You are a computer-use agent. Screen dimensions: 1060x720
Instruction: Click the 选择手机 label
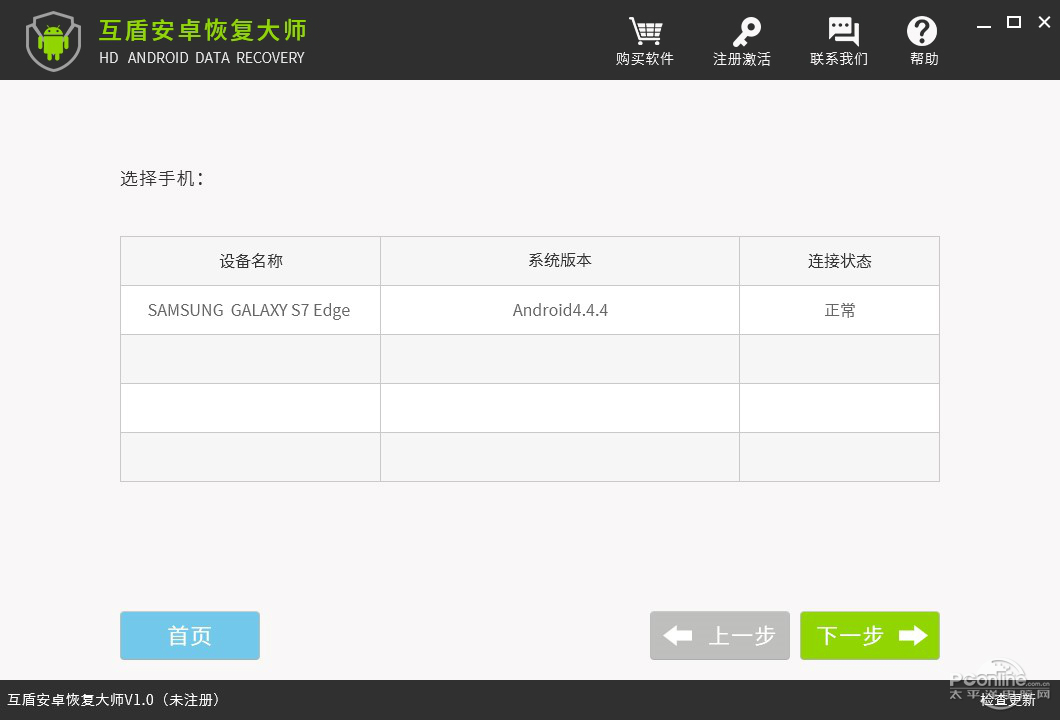tap(162, 178)
